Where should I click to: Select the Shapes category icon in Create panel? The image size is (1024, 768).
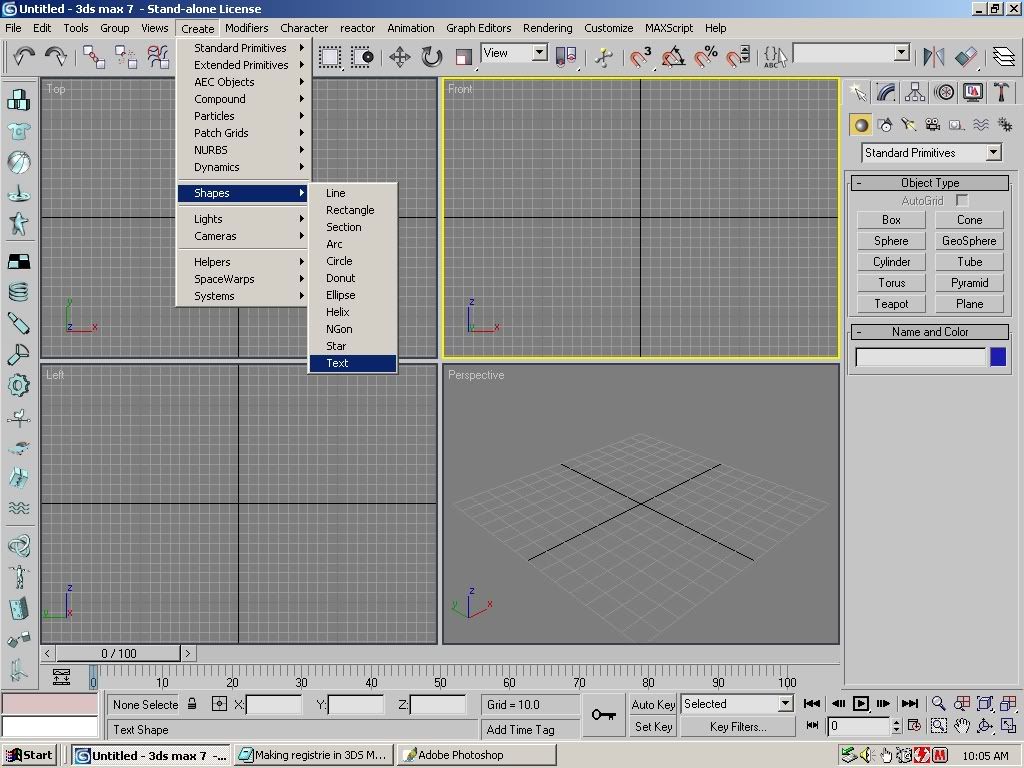885,125
